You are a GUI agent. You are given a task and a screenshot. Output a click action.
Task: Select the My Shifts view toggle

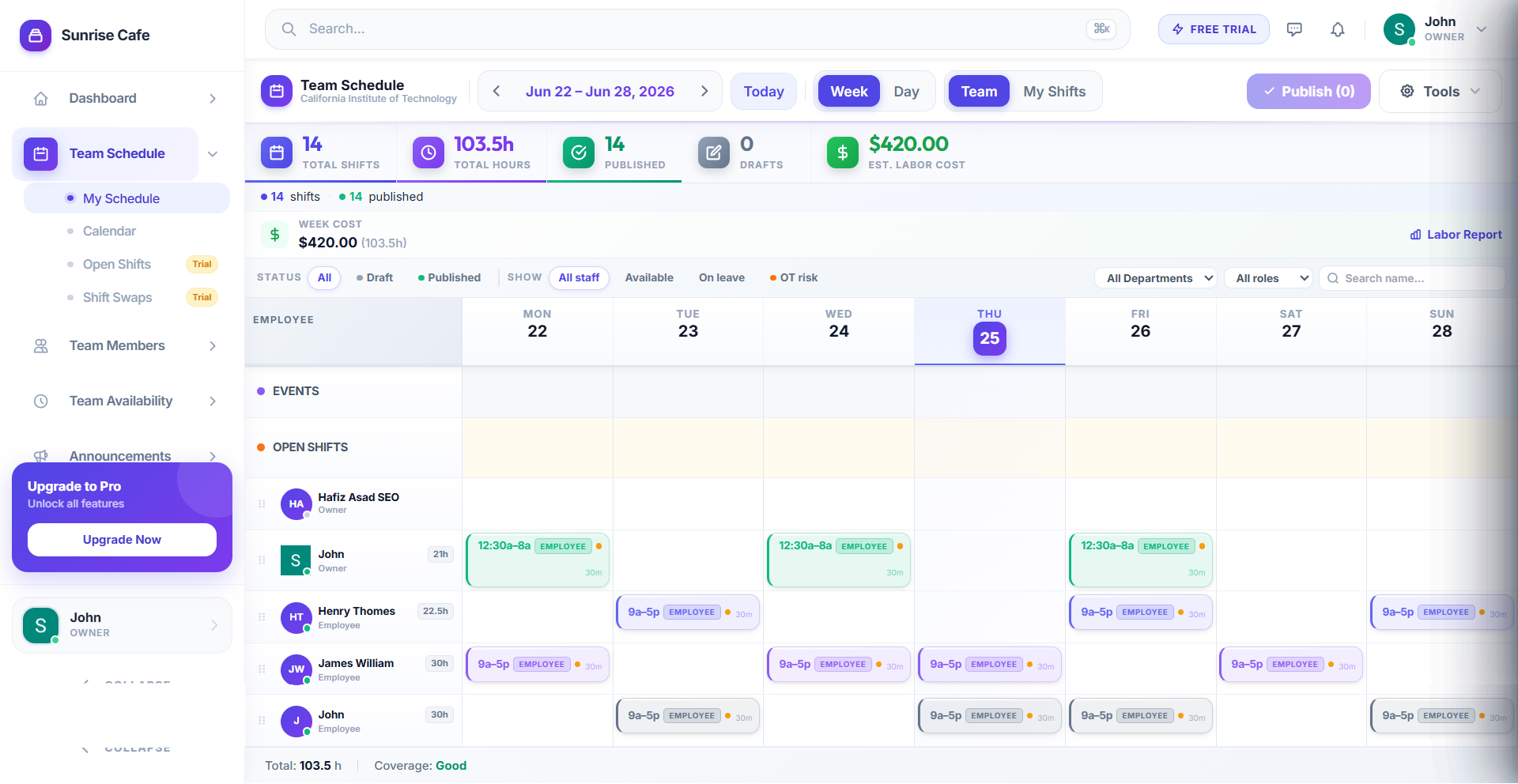pos(1055,92)
